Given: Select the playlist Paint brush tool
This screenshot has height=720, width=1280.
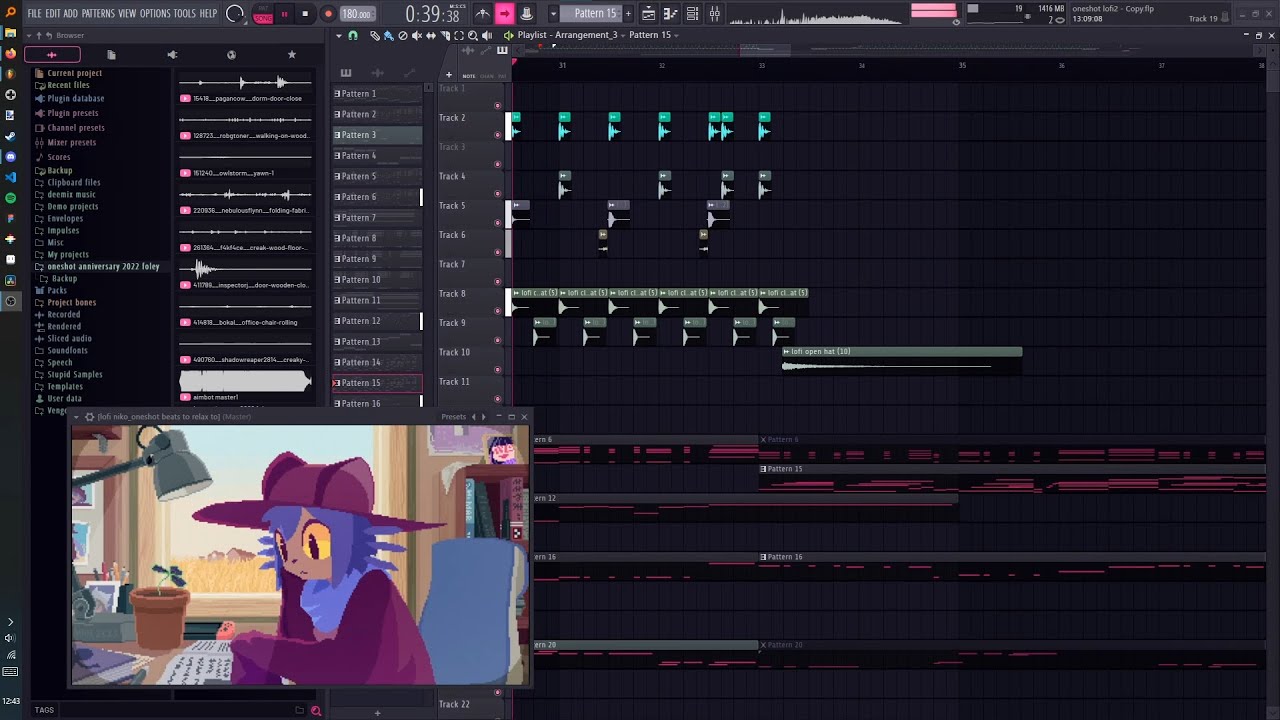Looking at the screenshot, I should [x=388, y=35].
